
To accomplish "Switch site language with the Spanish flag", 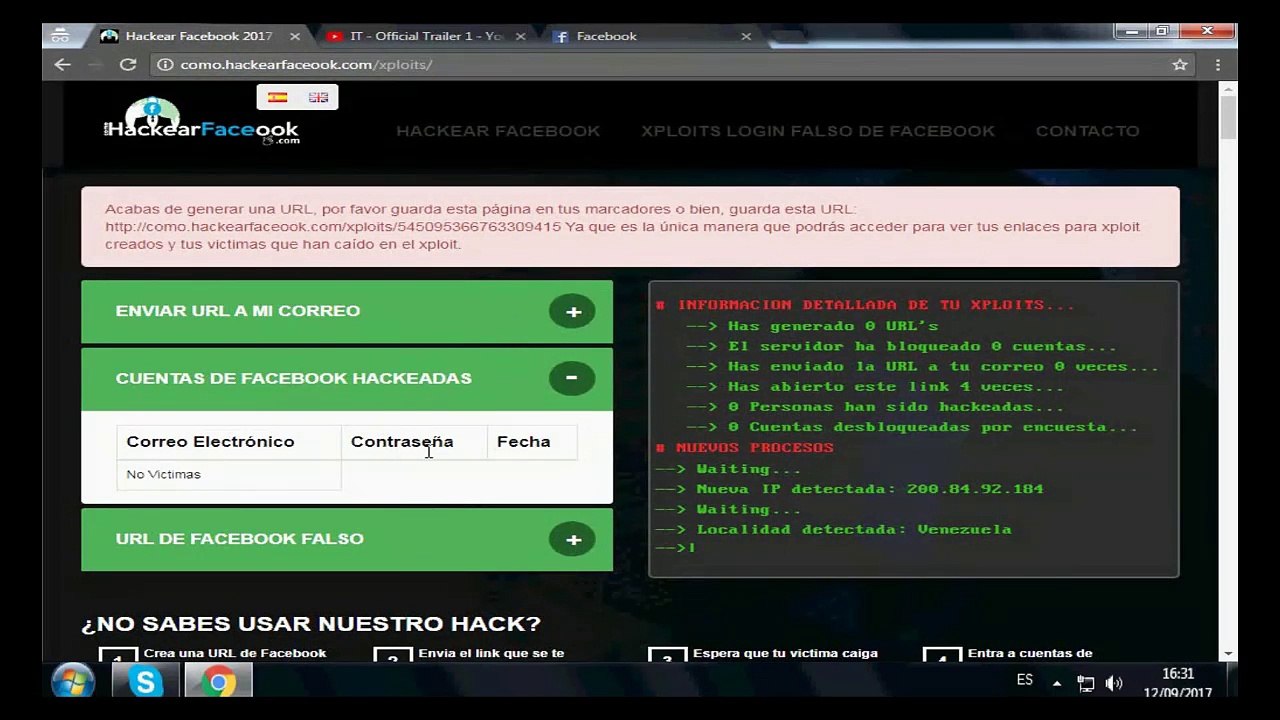I will click(277, 97).
